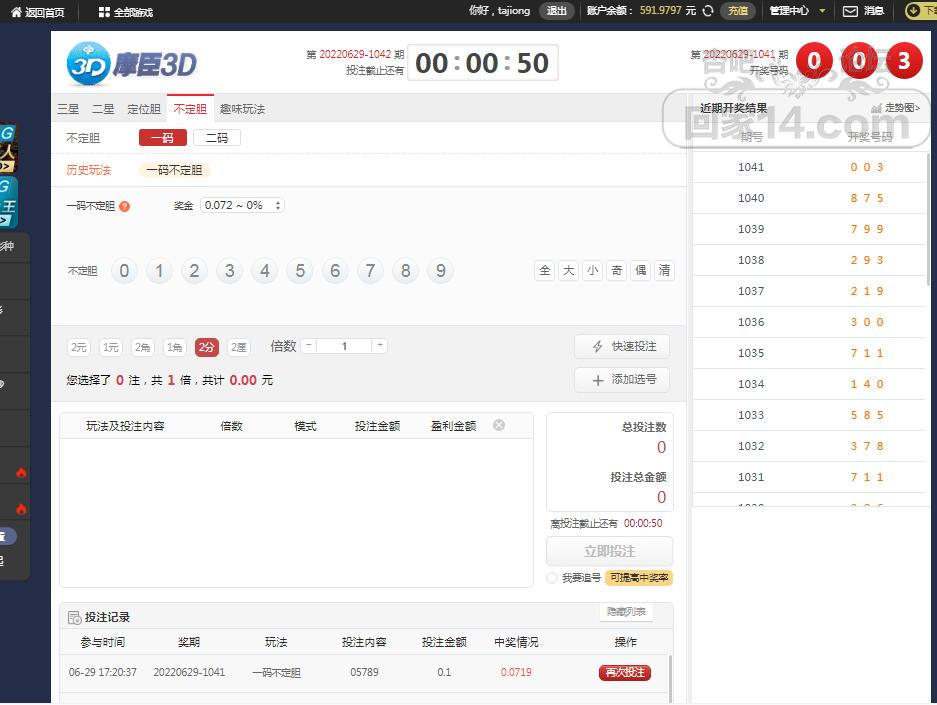Select the 我要追号 radio button

[x=552, y=578]
